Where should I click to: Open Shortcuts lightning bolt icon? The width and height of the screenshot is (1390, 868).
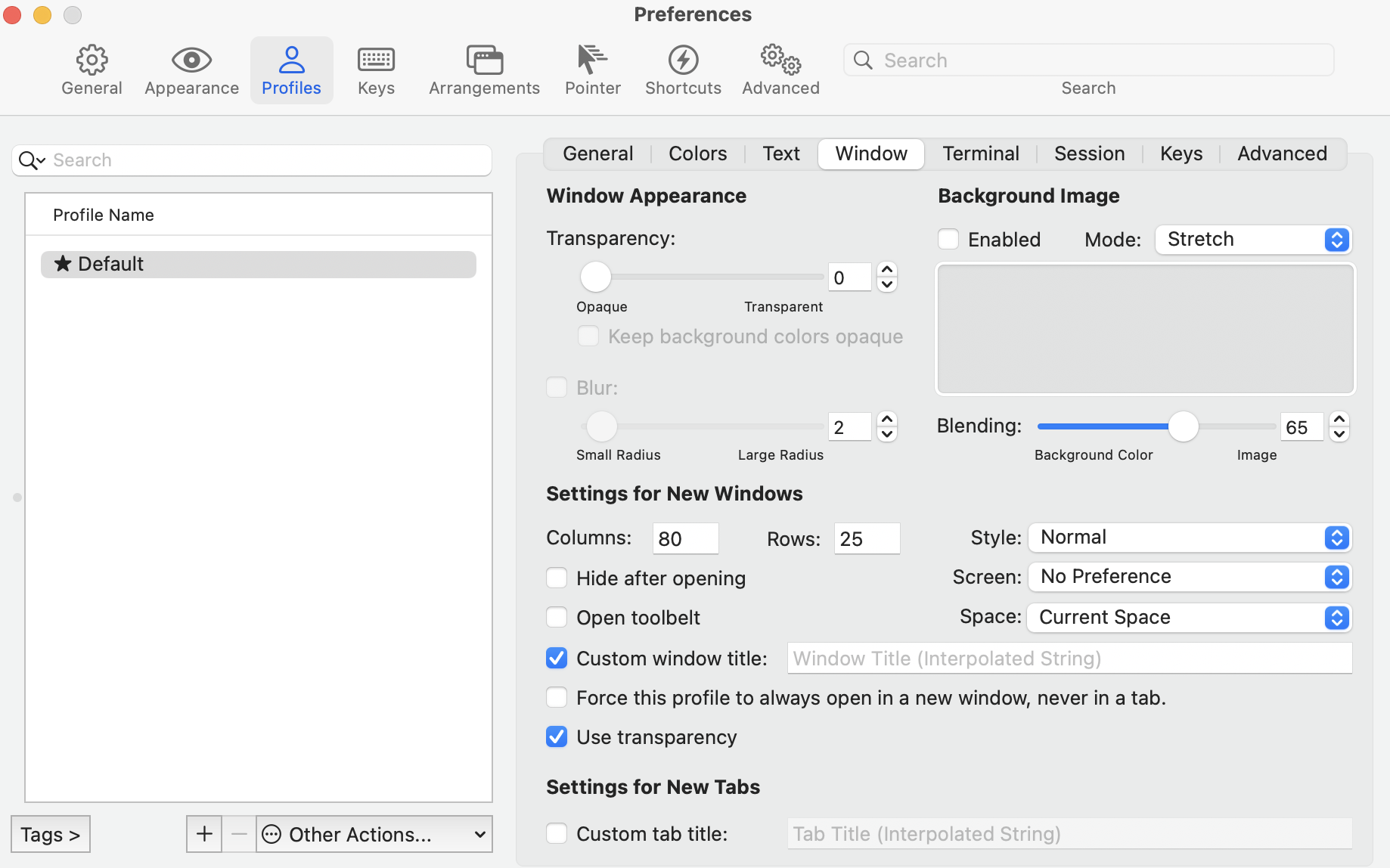point(683,60)
